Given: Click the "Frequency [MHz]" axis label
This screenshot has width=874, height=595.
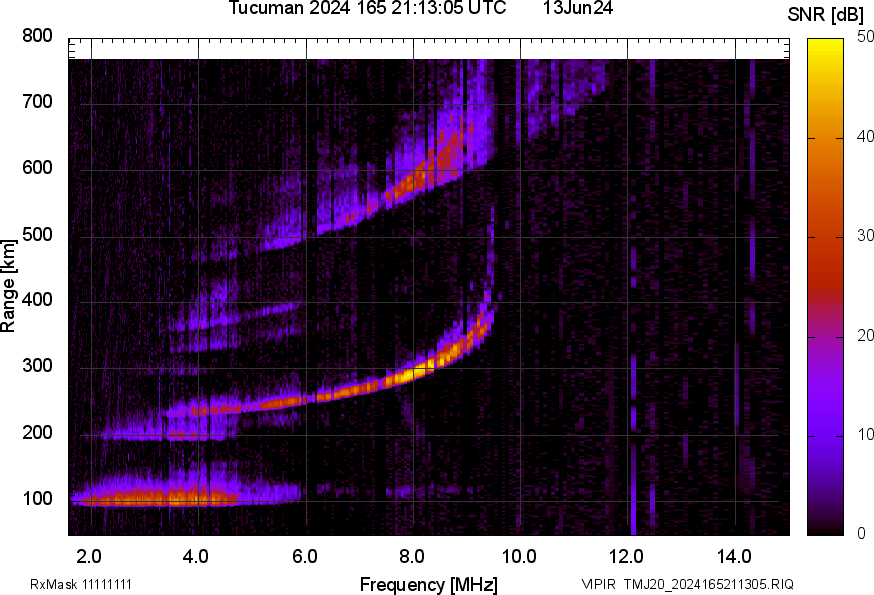Looking at the screenshot, I should [x=429, y=585].
